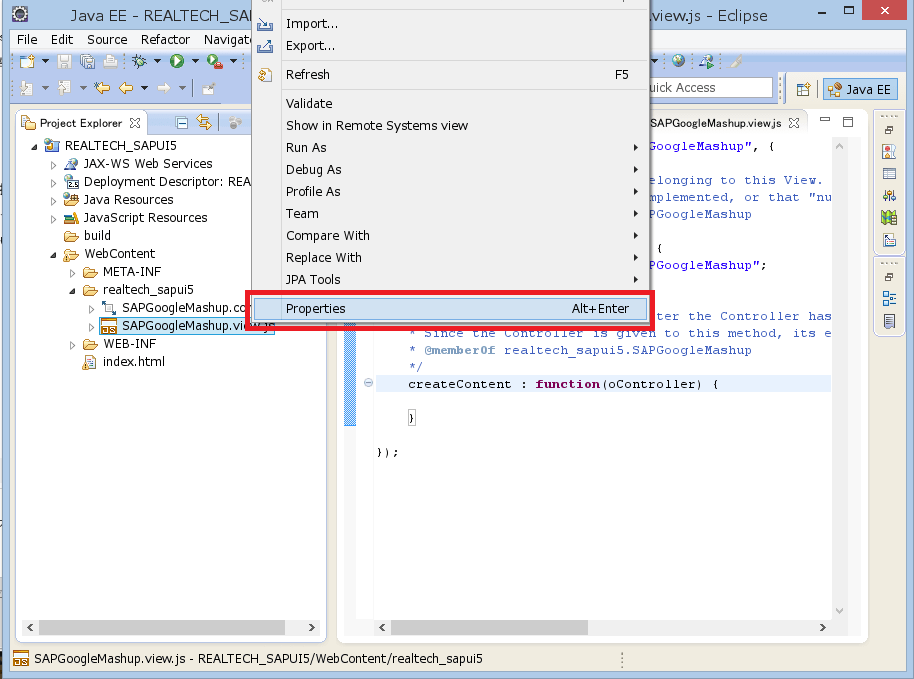Launch Debug with the bug icon
The height and width of the screenshot is (679, 914).
pos(139,61)
